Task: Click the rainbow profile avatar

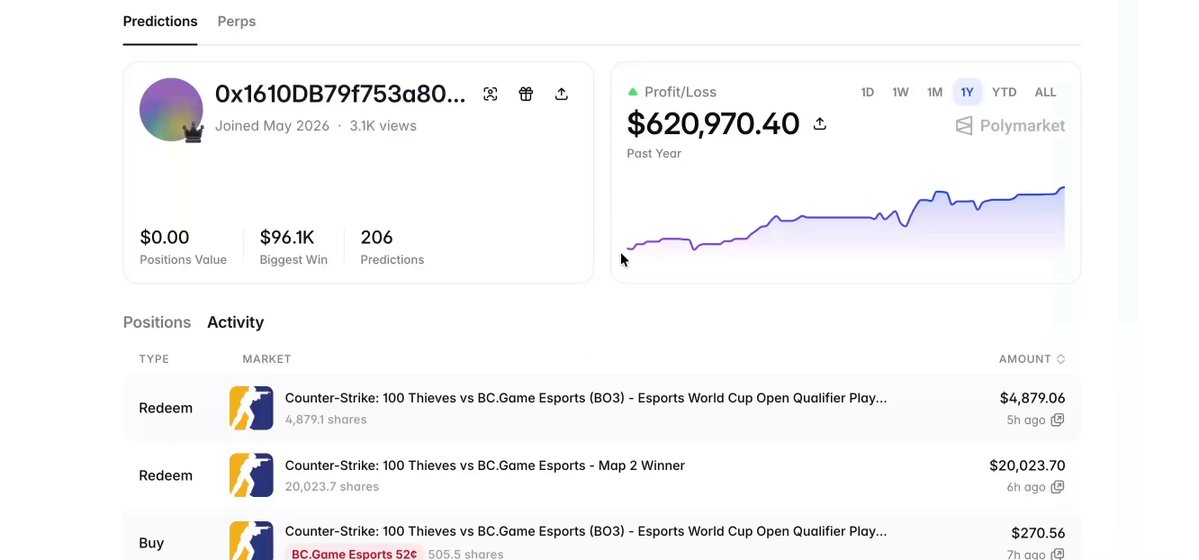Action: [x=171, y=109]
